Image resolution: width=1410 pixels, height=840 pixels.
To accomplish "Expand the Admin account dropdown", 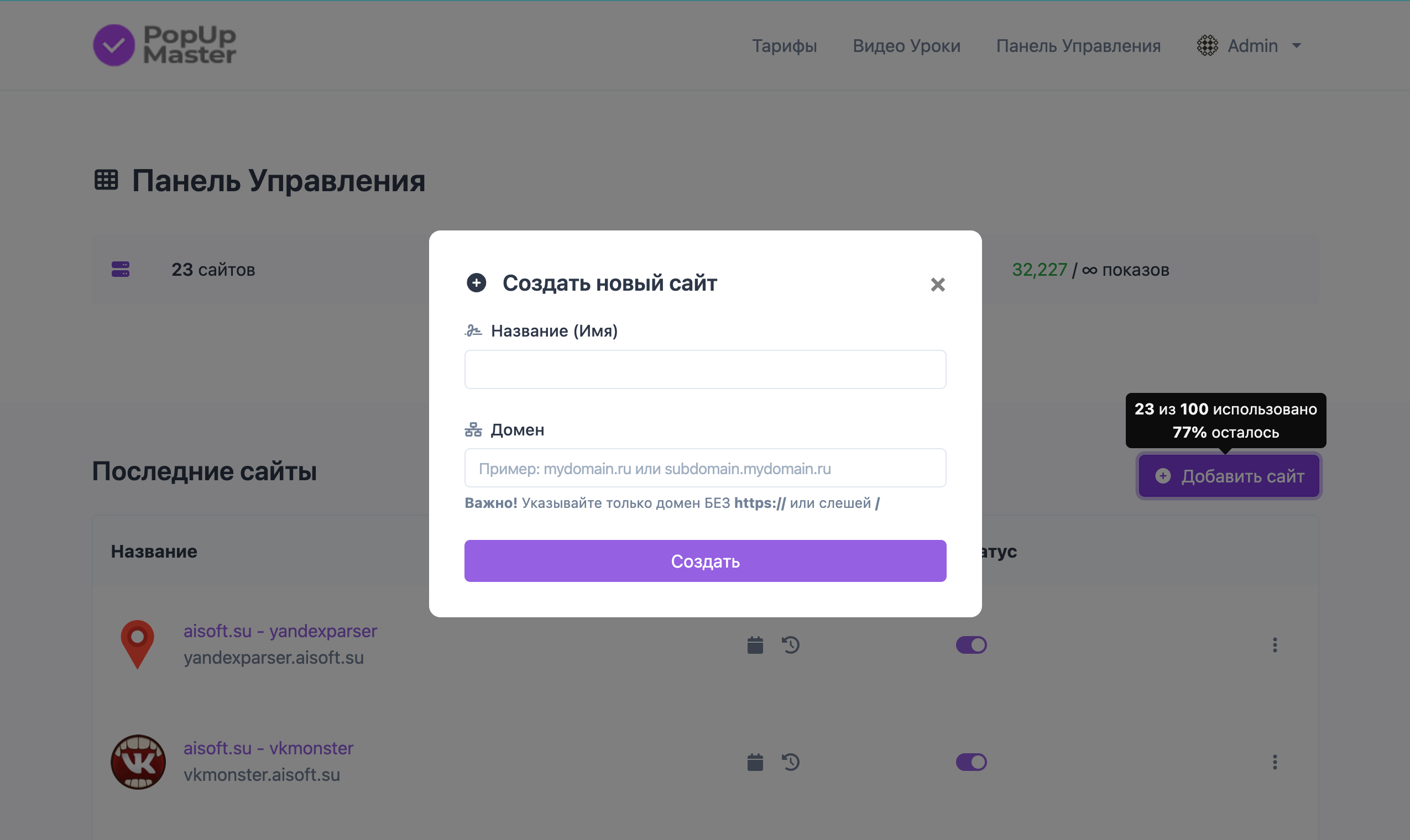I will pos(1297,45).
